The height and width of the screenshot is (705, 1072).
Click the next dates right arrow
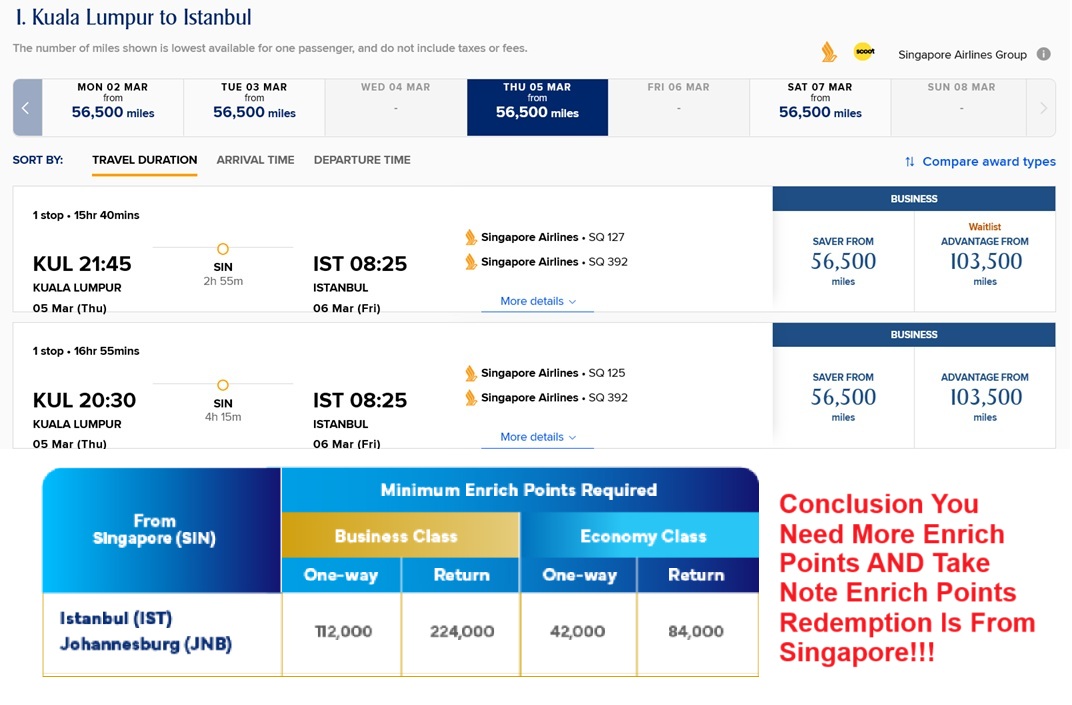point(1043,108)
